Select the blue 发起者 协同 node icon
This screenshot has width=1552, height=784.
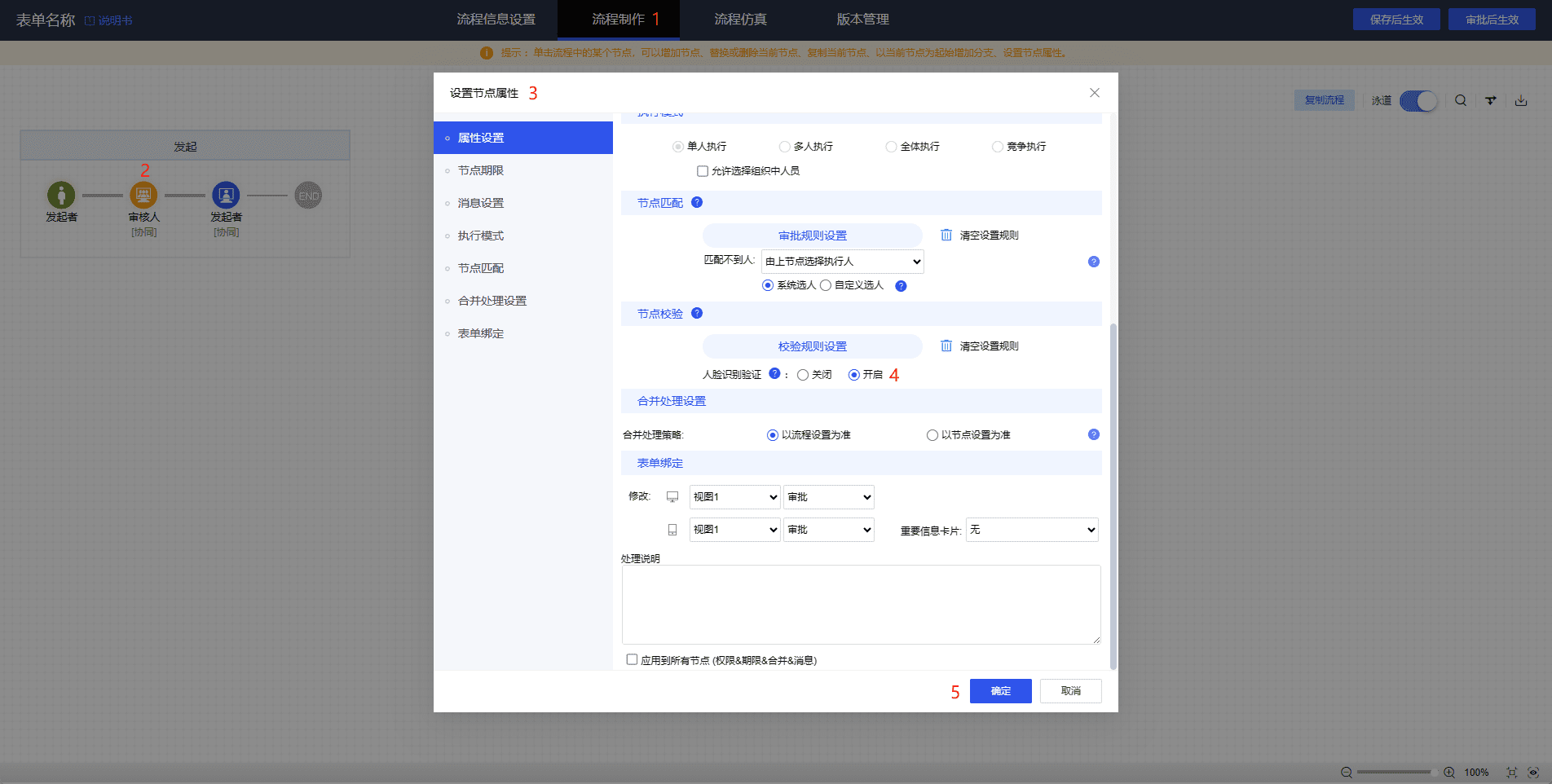(x=226, y=196)
